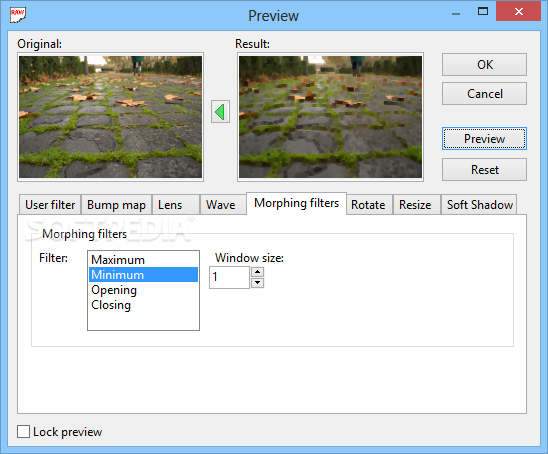The width and height of the screenshot is (548, 454).
Task: Enable the Lock preview checkbox
Action: 23,432
